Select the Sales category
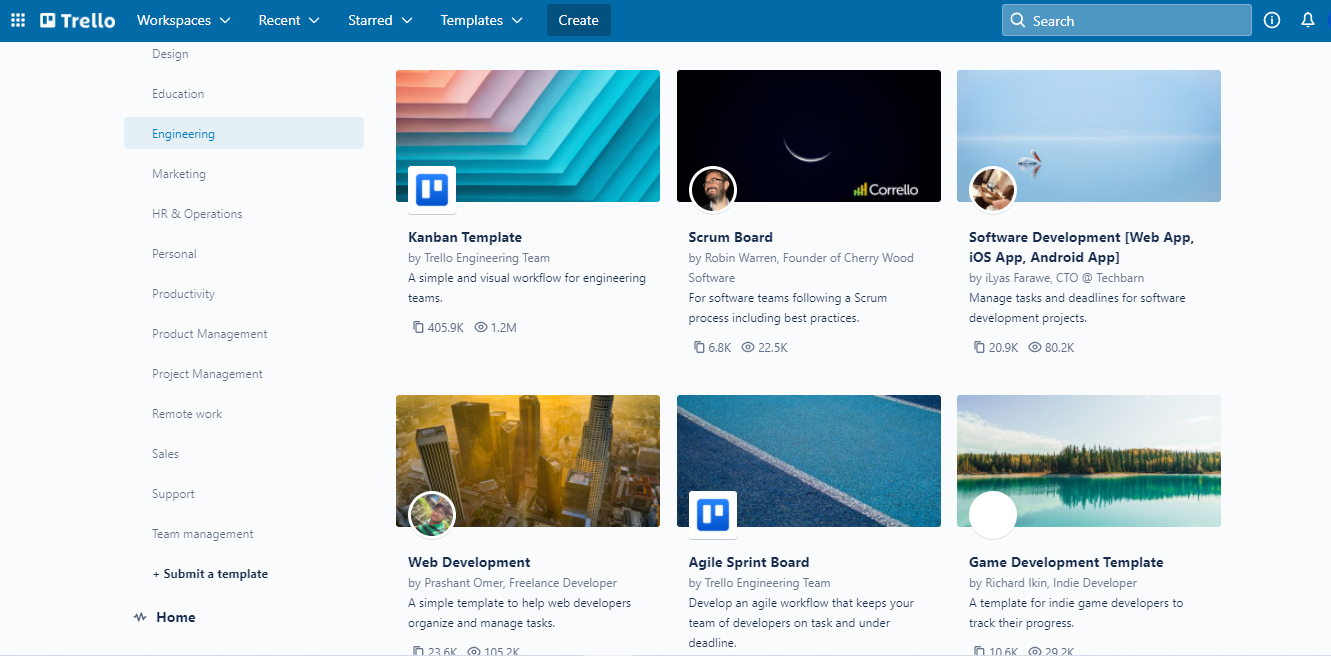 click(x=166, y=454)
